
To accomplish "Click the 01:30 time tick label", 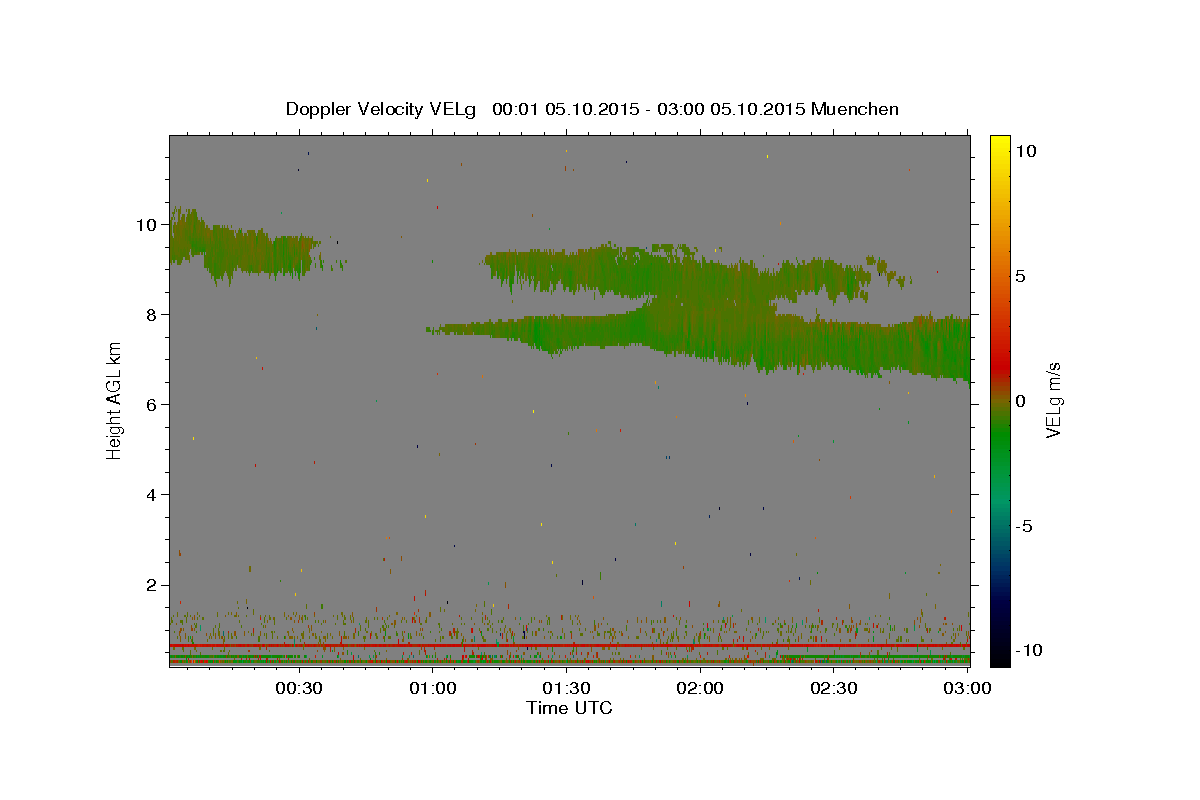I will 567,688.
